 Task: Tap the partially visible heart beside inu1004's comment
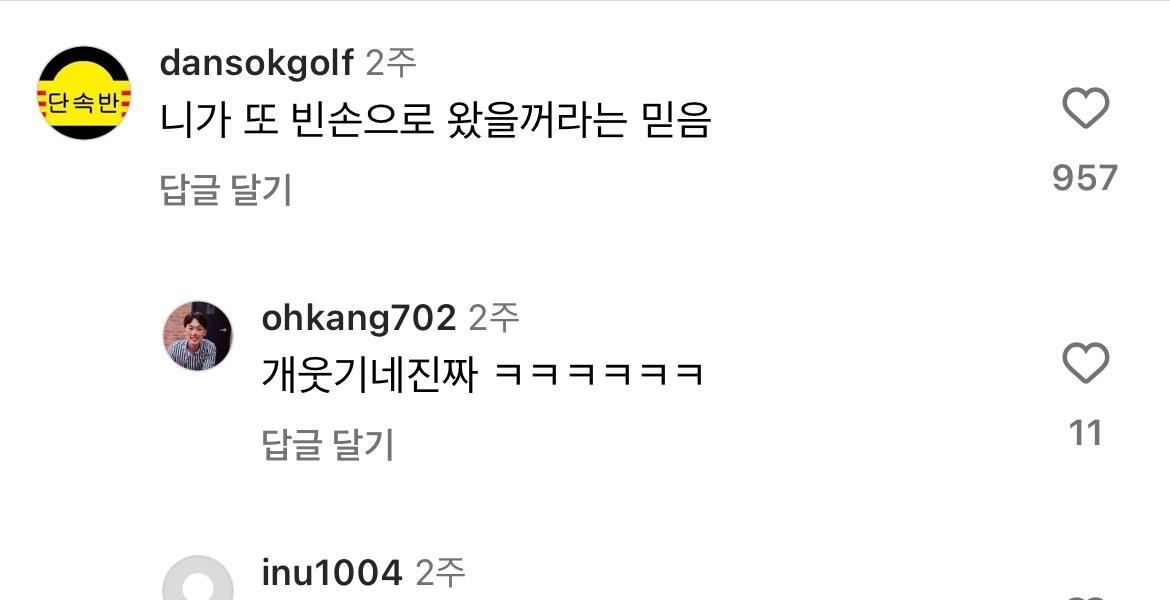click(x=1086, y=597)
